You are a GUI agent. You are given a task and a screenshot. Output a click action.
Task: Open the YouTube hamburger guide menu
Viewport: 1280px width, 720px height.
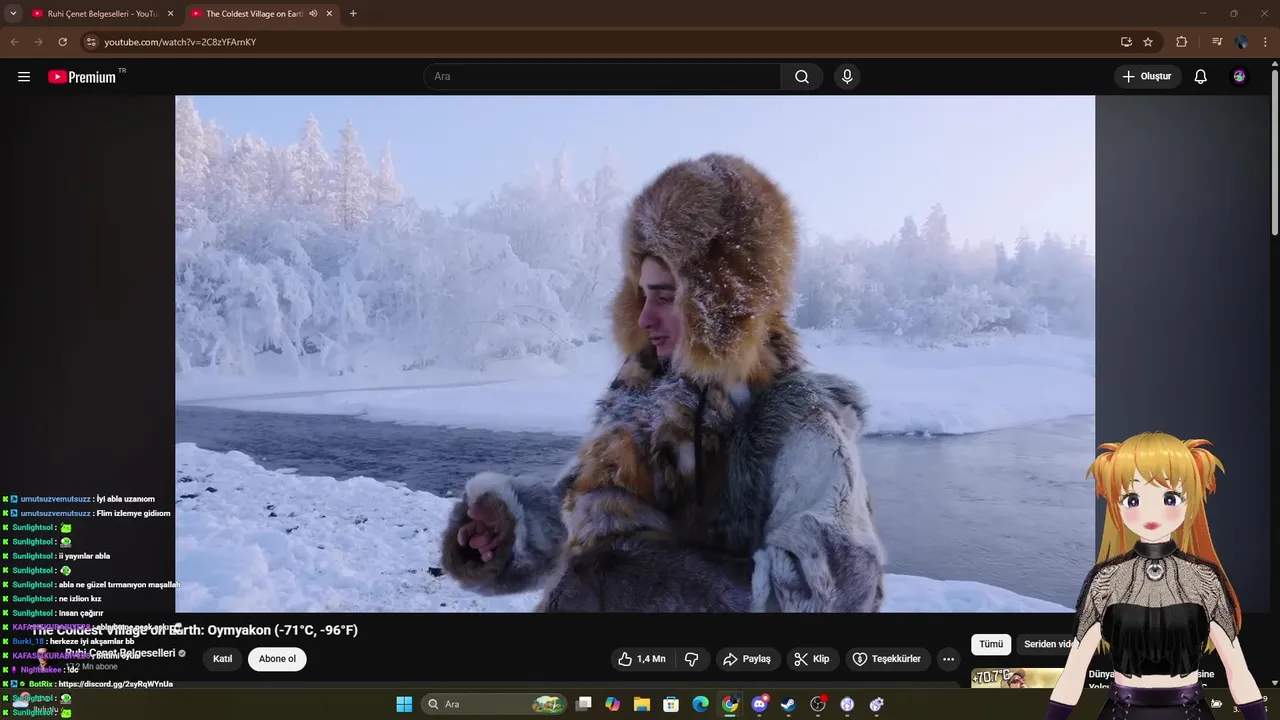[x=24, y=77]
